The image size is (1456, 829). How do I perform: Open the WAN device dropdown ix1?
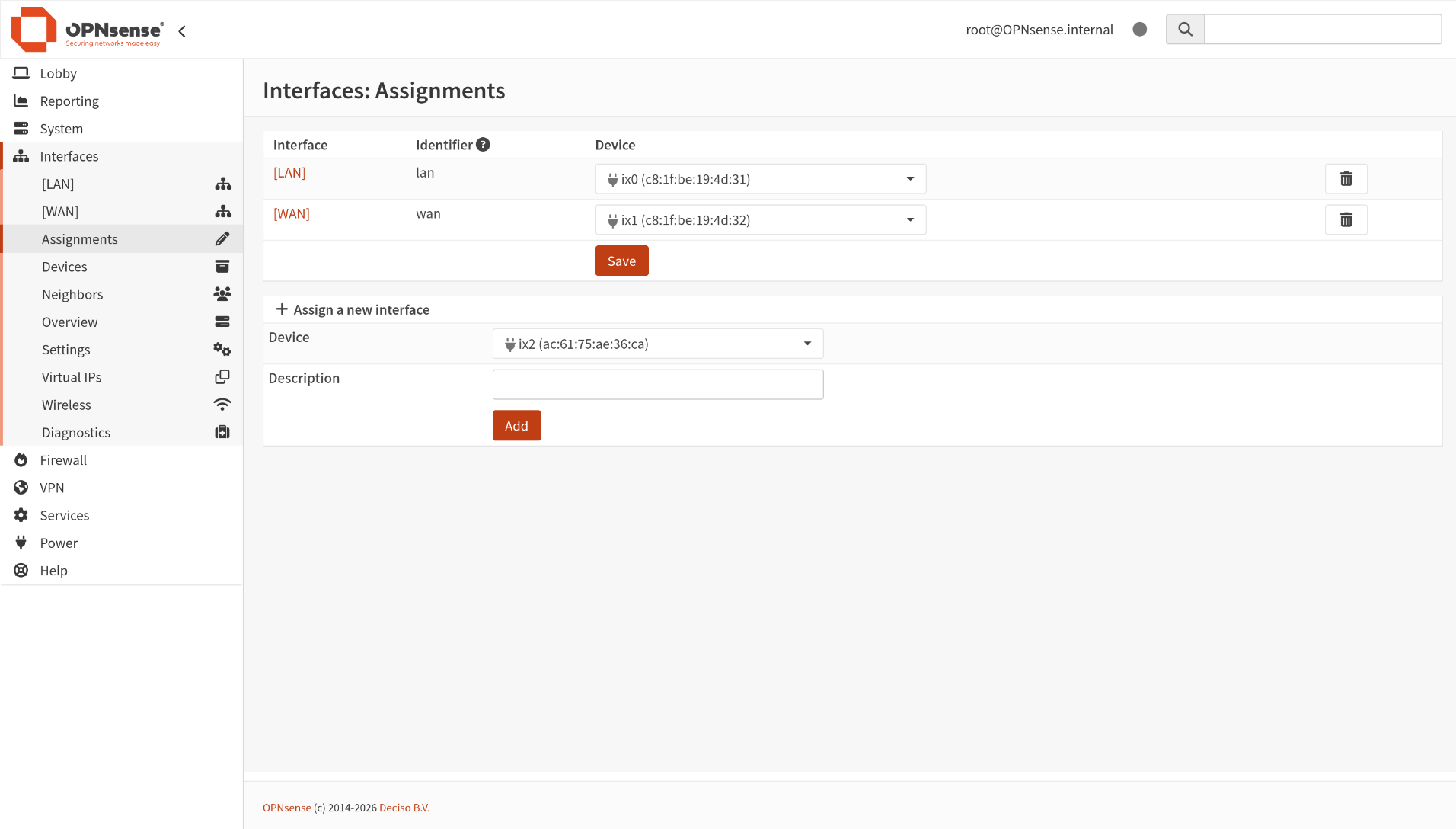[x=760, y=220]
